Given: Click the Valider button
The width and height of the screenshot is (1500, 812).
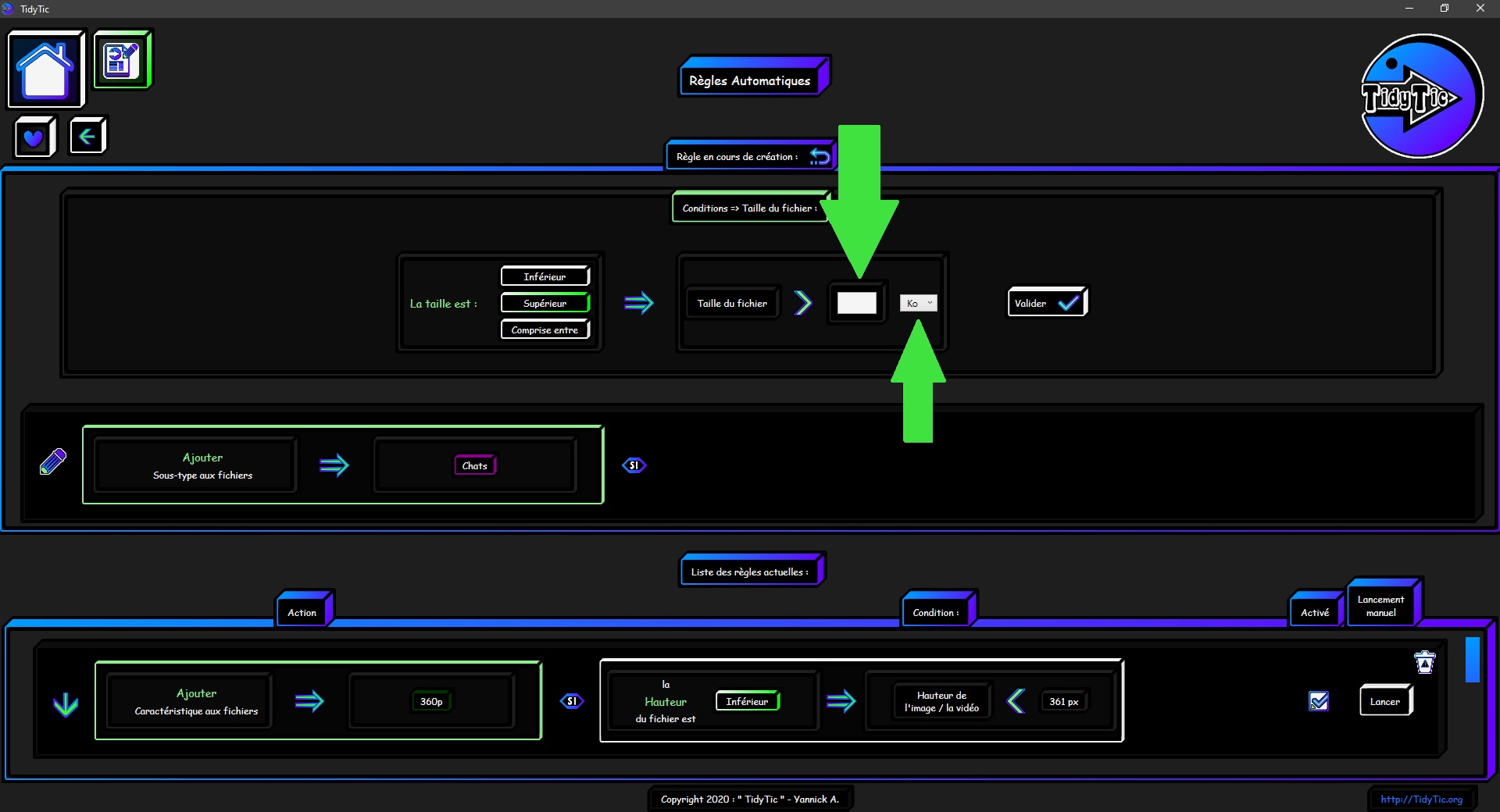Looking at the screenshot, I should [1046, 303].
